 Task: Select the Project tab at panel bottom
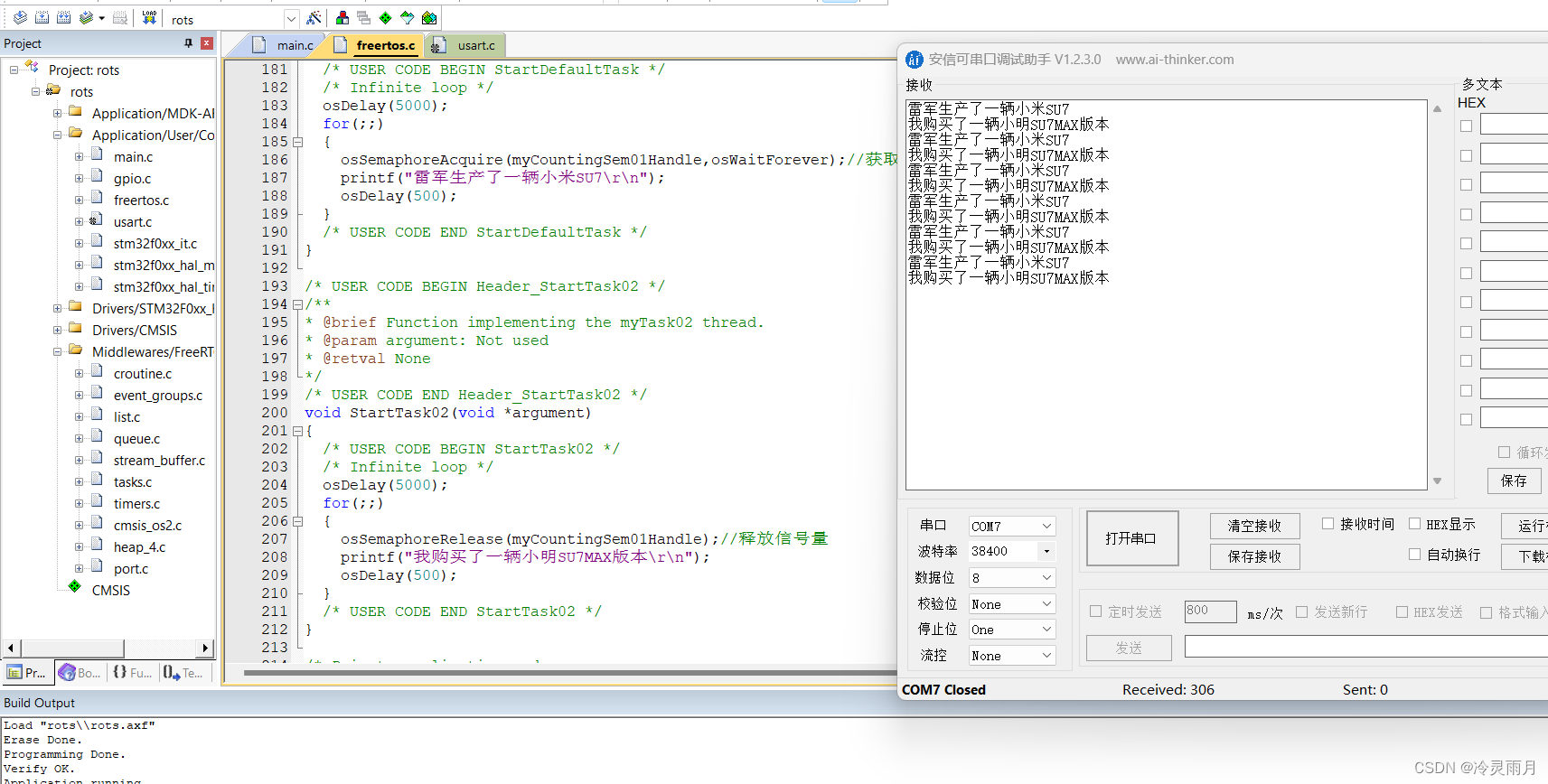pos(26,672)
